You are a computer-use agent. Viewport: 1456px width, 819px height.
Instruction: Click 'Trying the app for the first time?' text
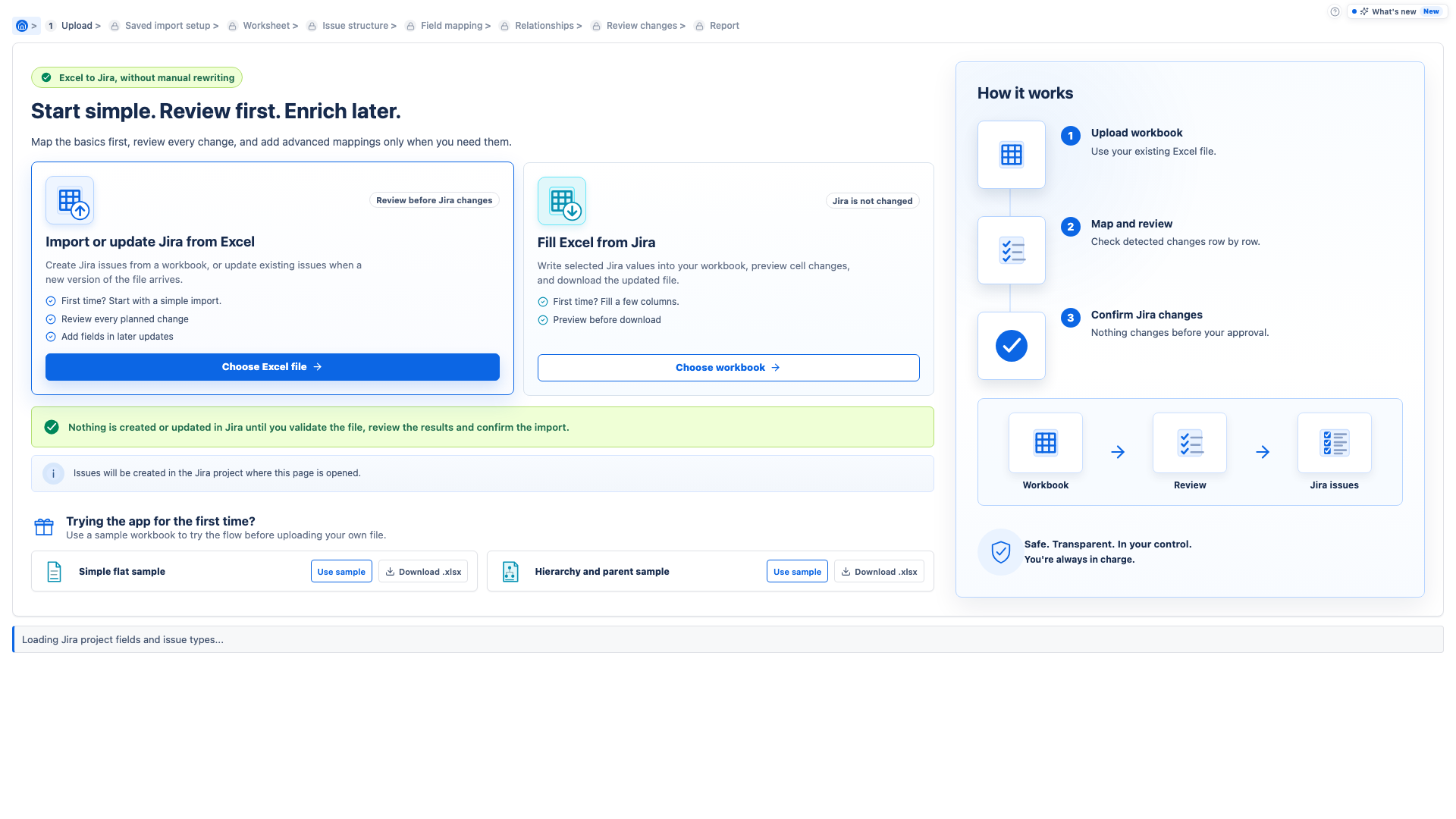click(x=161, y=521)
